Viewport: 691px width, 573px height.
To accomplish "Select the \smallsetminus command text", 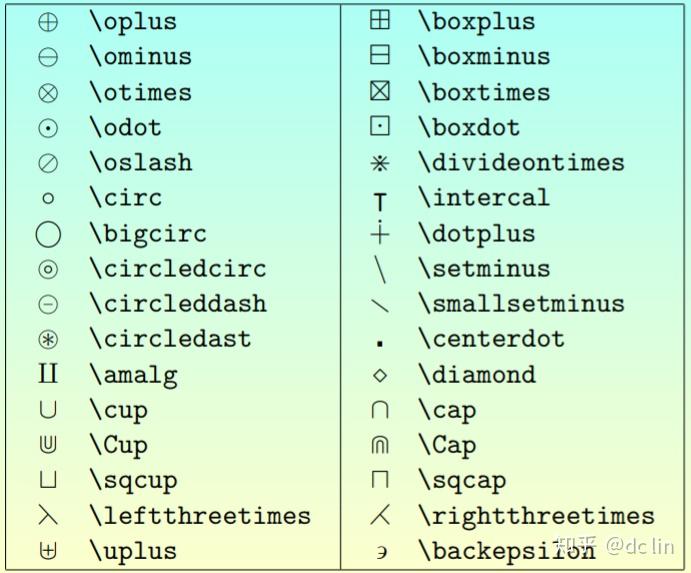I will [x=521, y=303].
